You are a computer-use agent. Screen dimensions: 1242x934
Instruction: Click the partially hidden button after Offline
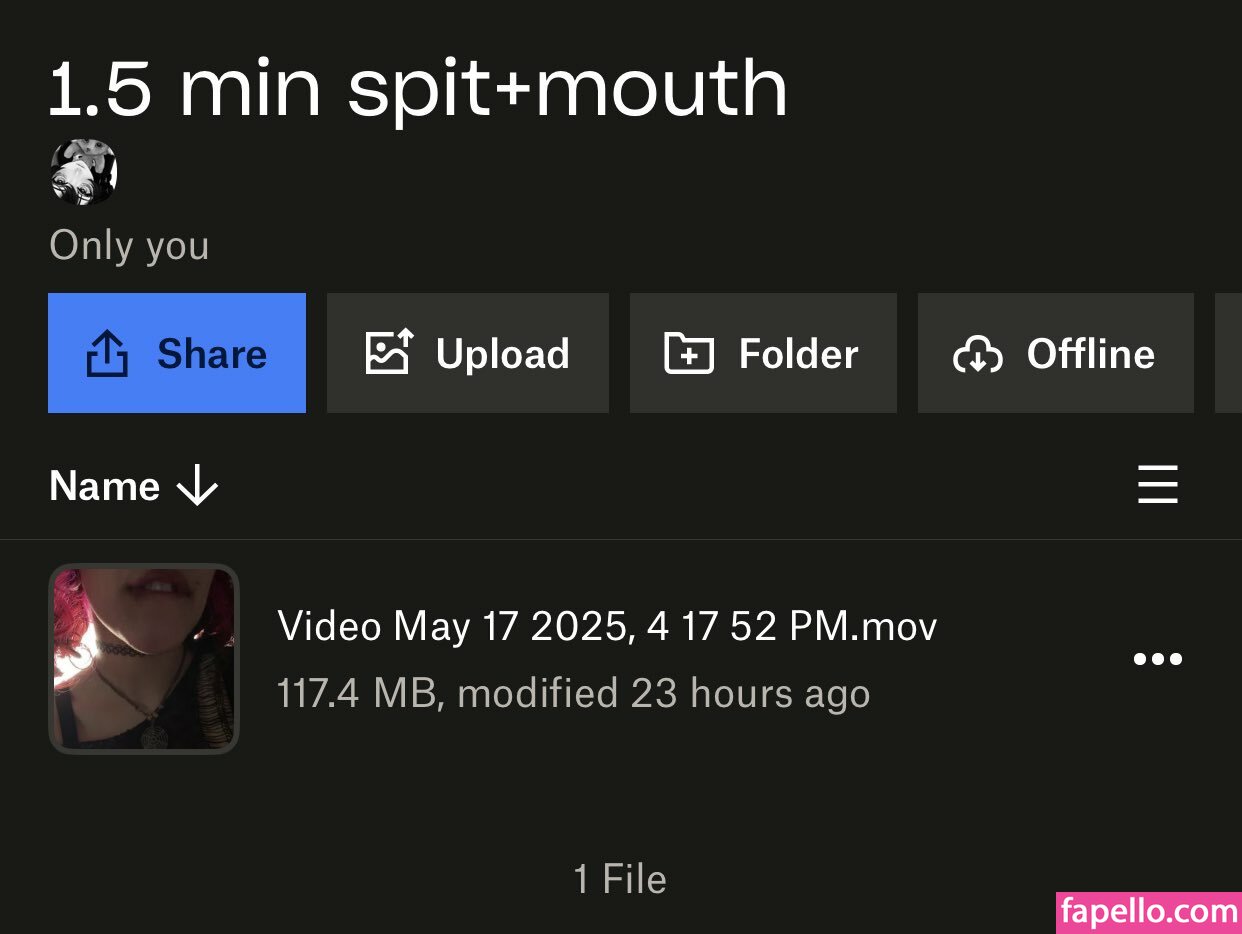click(x=1228, y=353)
